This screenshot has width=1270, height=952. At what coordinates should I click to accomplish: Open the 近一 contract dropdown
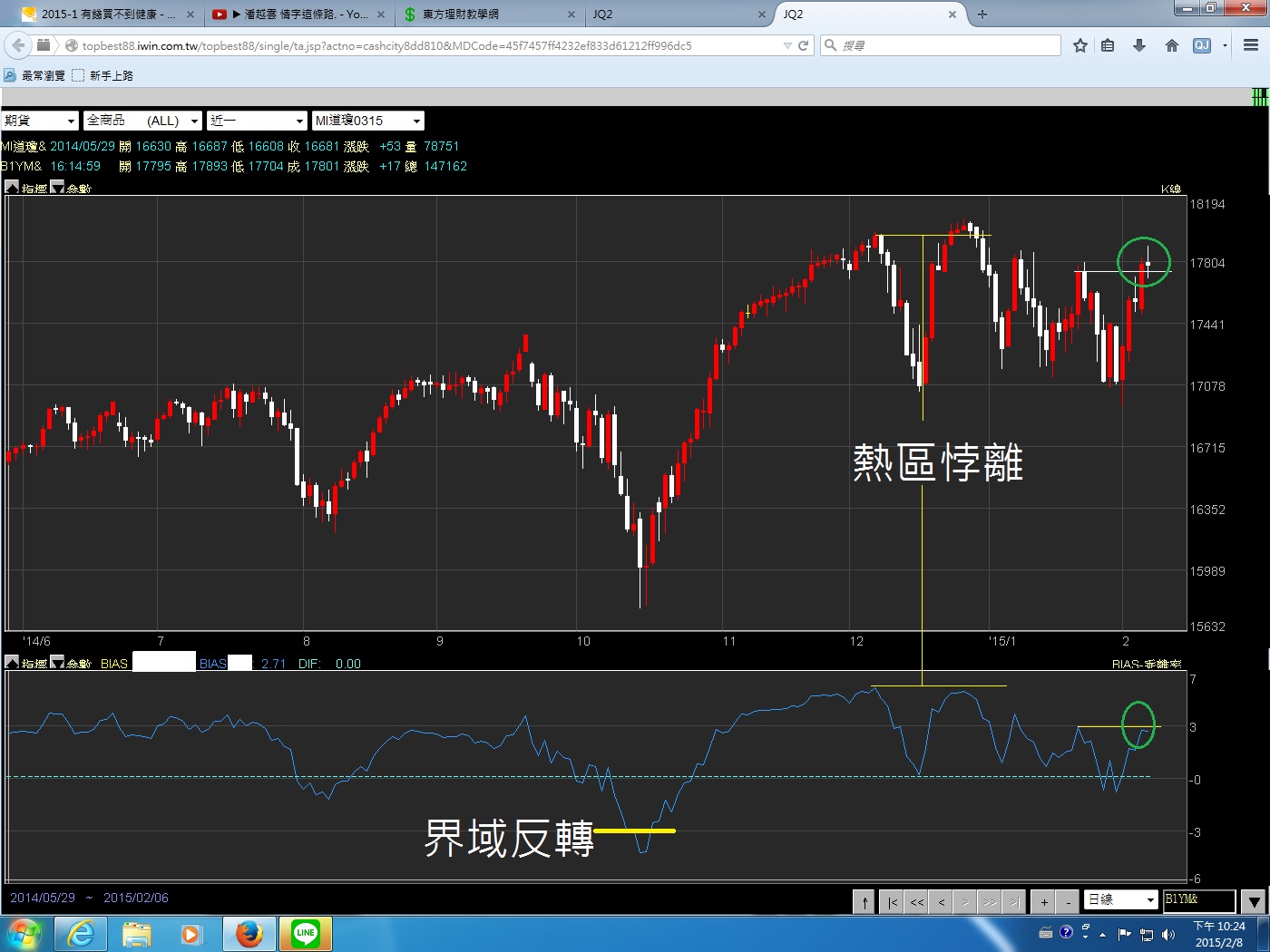point(257,121)
